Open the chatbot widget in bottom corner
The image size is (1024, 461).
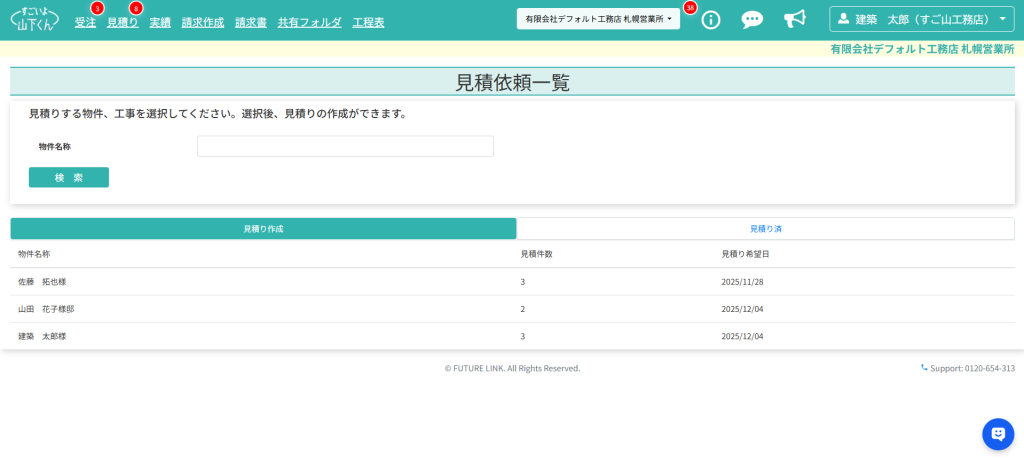[997, 433]
